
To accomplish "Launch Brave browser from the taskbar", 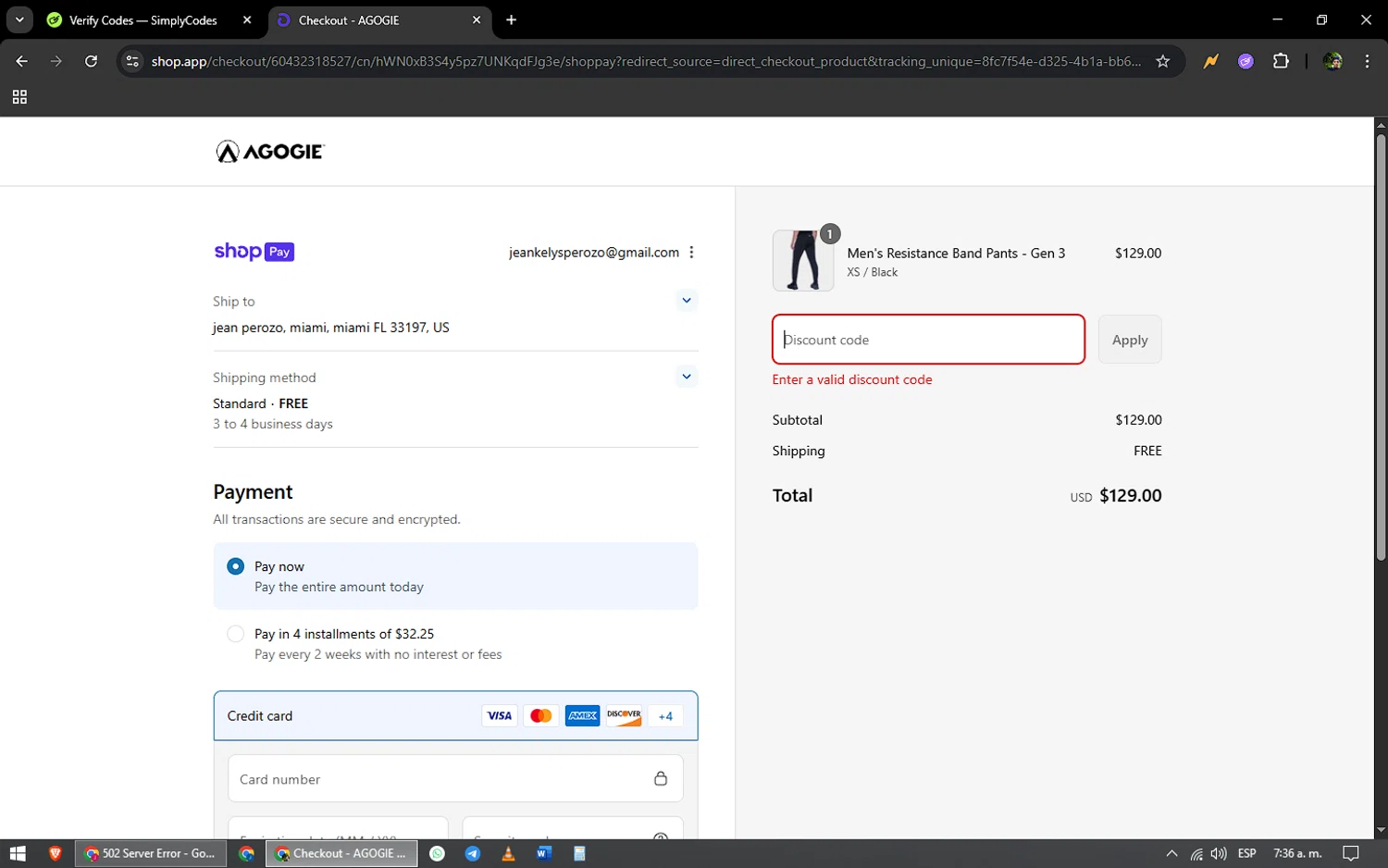I will [55, 853].
